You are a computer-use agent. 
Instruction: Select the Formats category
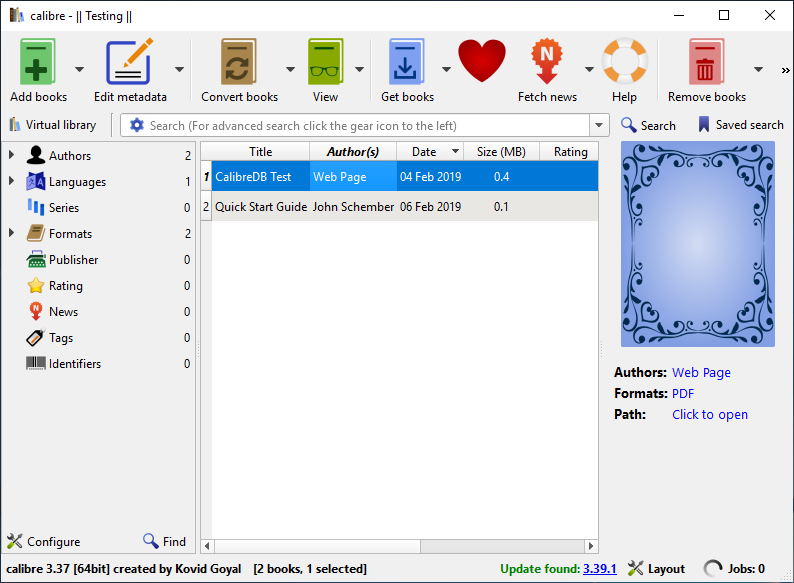point(70,234)
